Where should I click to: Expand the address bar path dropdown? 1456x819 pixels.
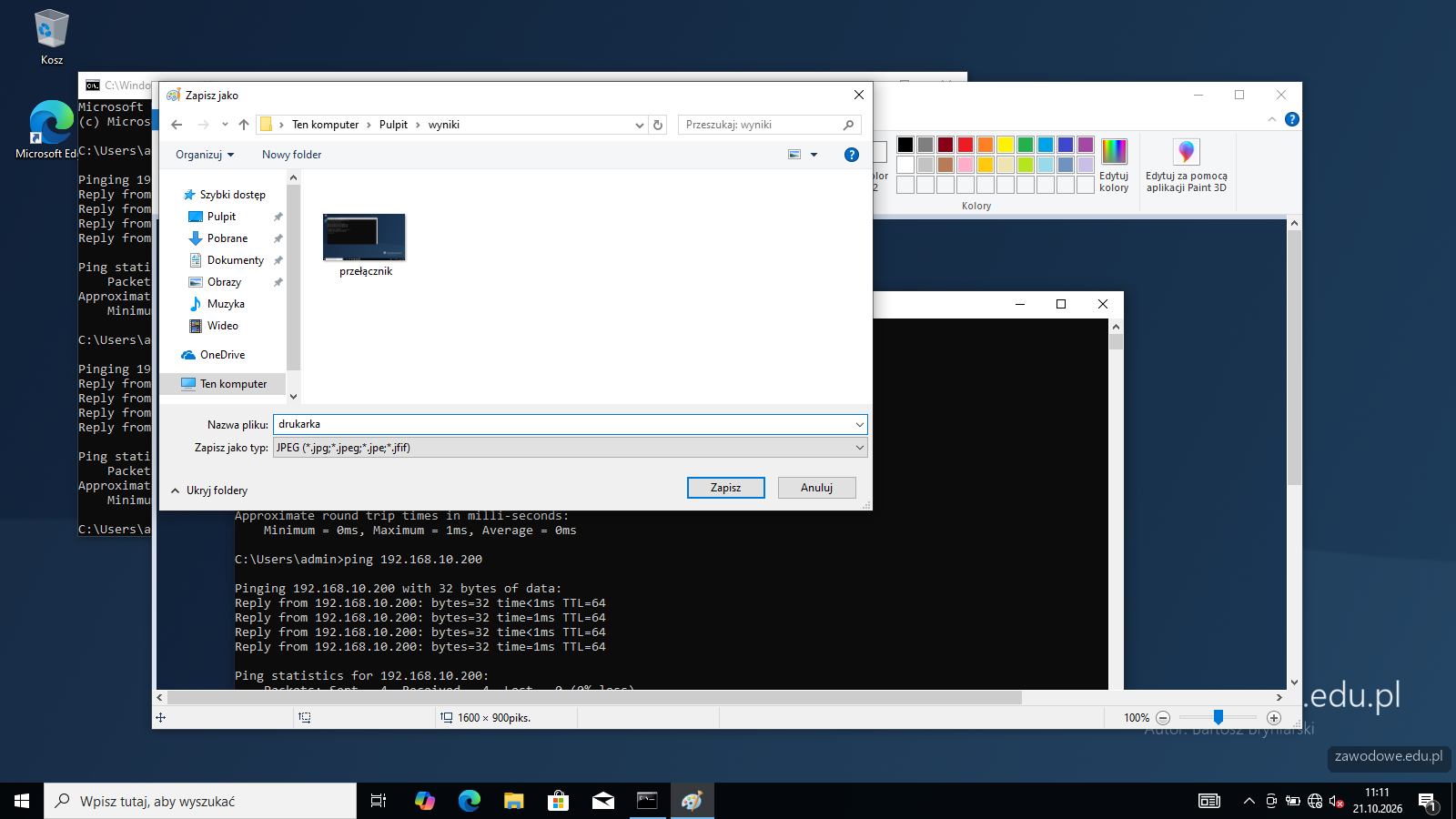pyautogui.click(x=639, y=126)
